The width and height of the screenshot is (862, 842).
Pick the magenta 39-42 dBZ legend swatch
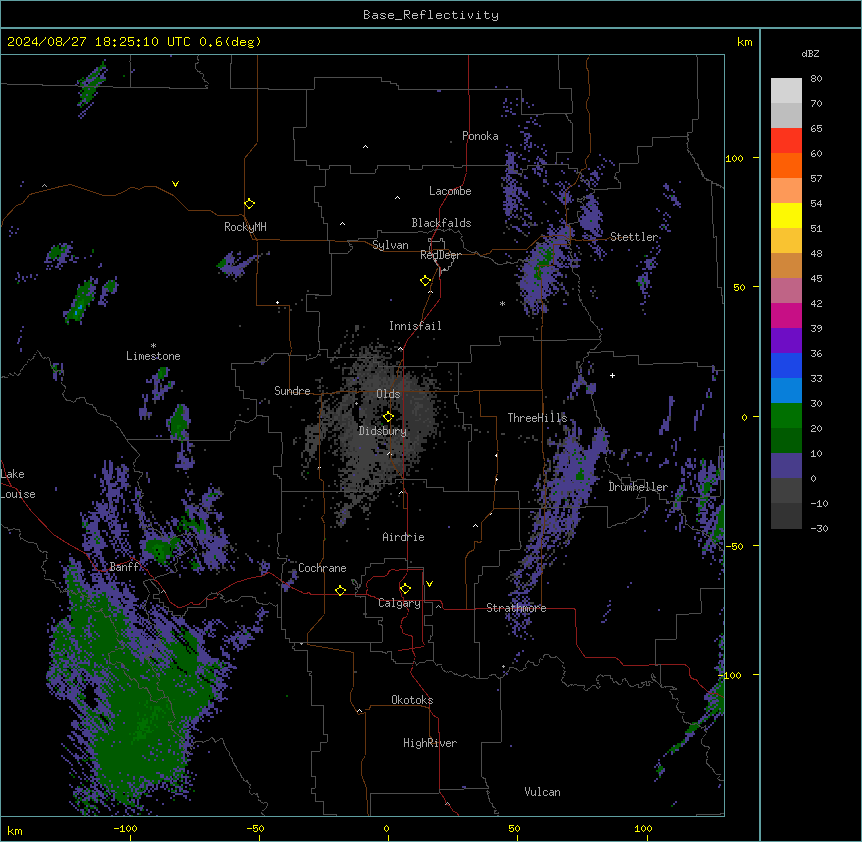[x=786, y=315]
